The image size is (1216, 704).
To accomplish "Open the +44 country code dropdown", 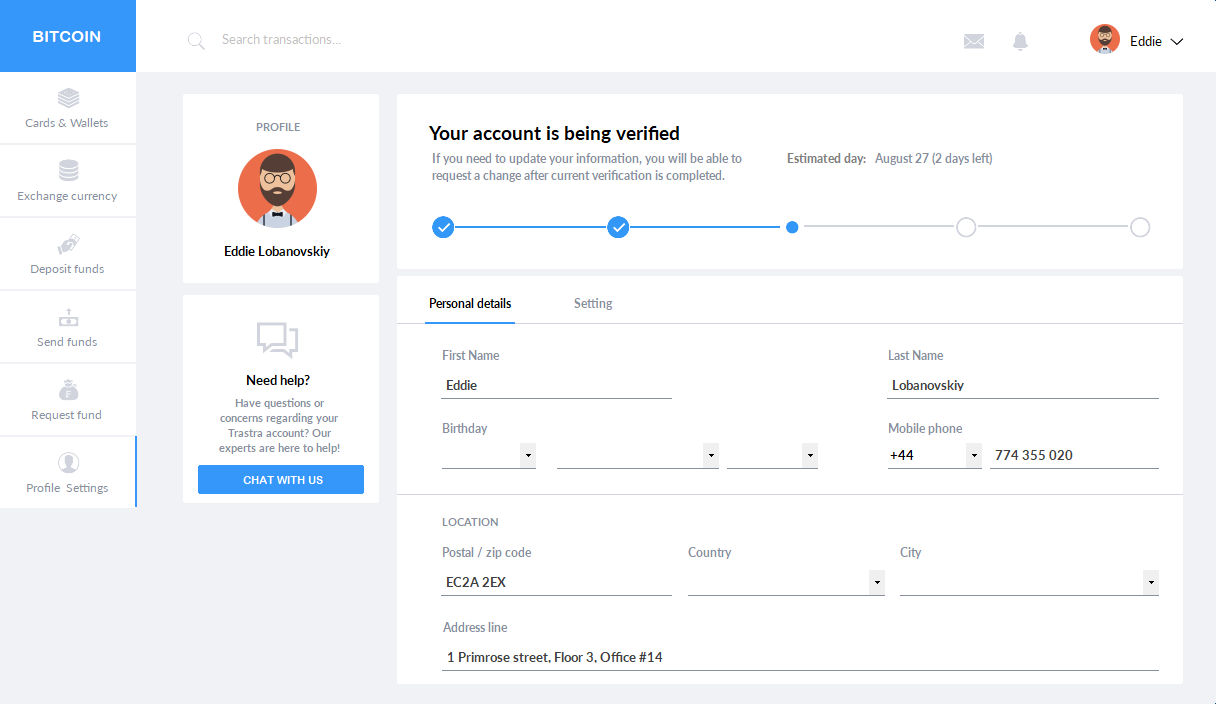I will click(x=935, y=456).
